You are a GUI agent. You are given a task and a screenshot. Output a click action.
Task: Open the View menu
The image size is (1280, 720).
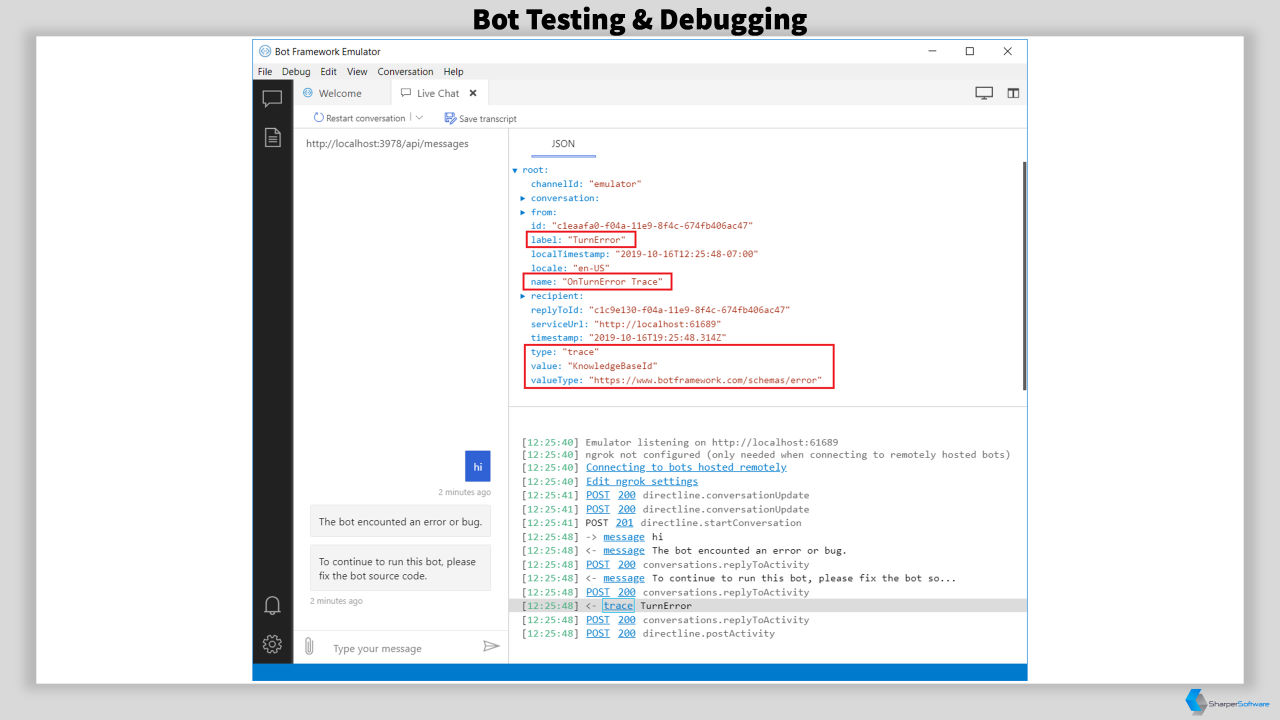[x=357, y=72]
